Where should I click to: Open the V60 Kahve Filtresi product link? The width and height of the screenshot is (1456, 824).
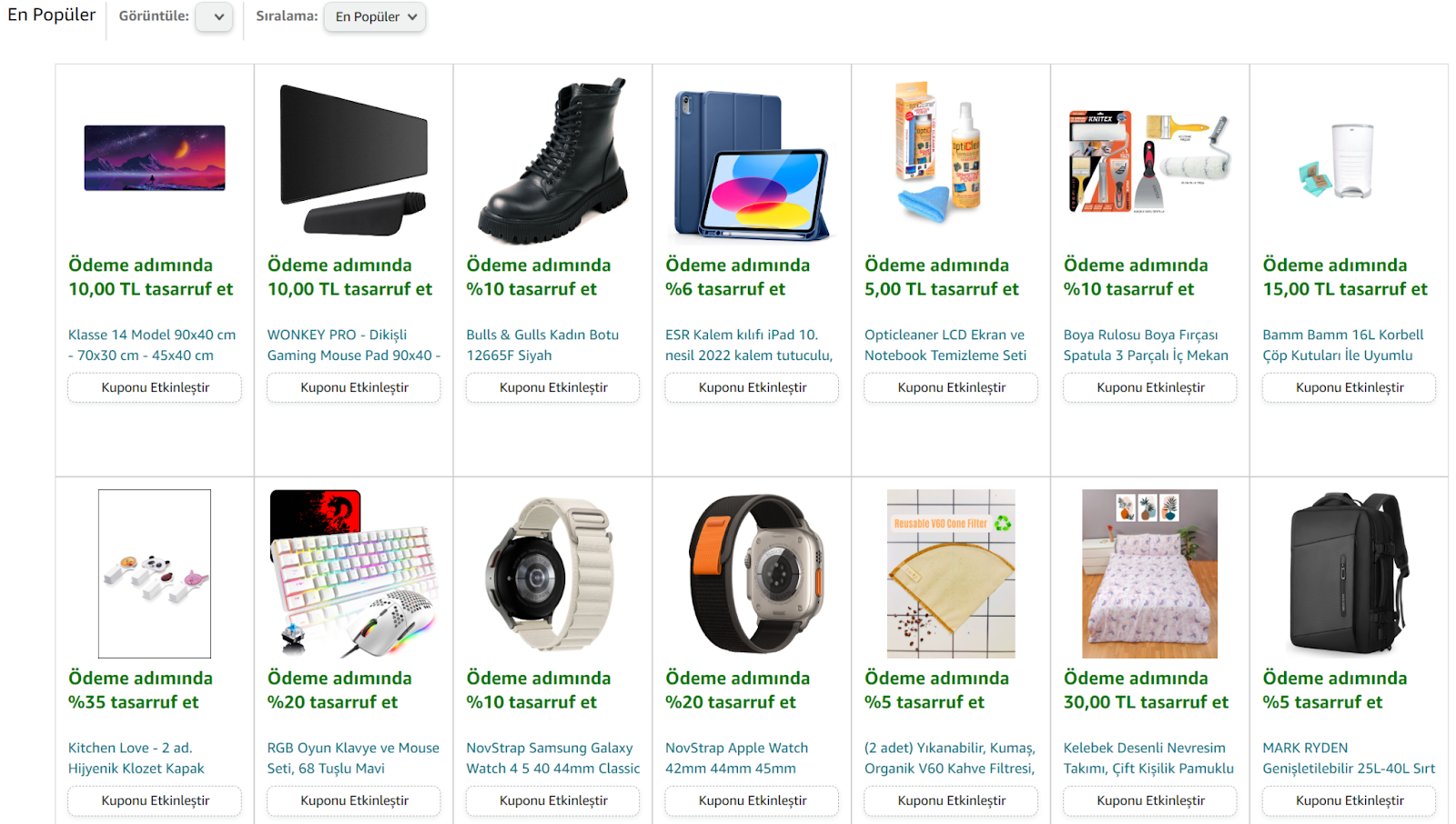950,758
